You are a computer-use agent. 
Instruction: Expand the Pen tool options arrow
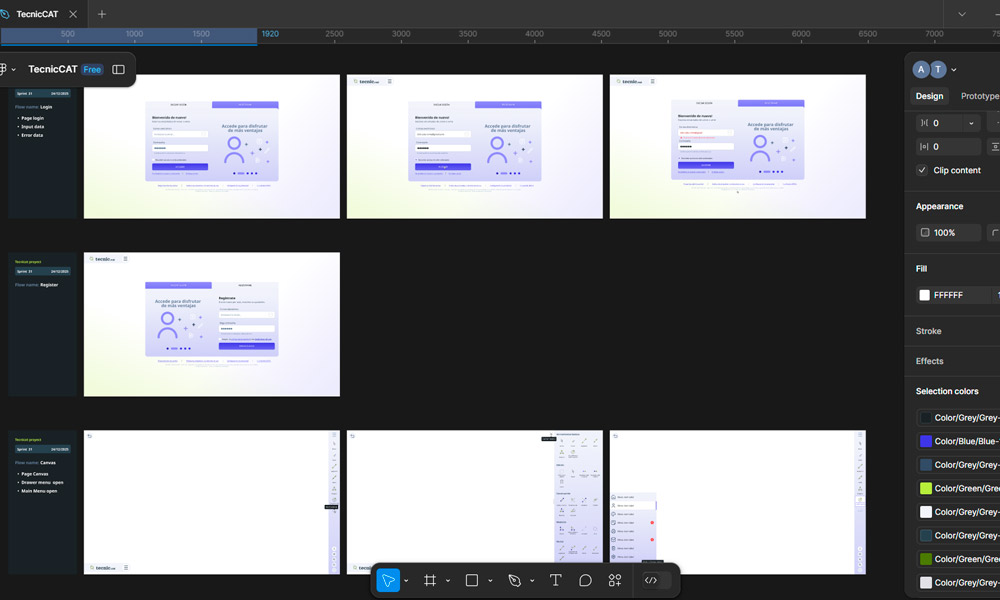point(531,581)
